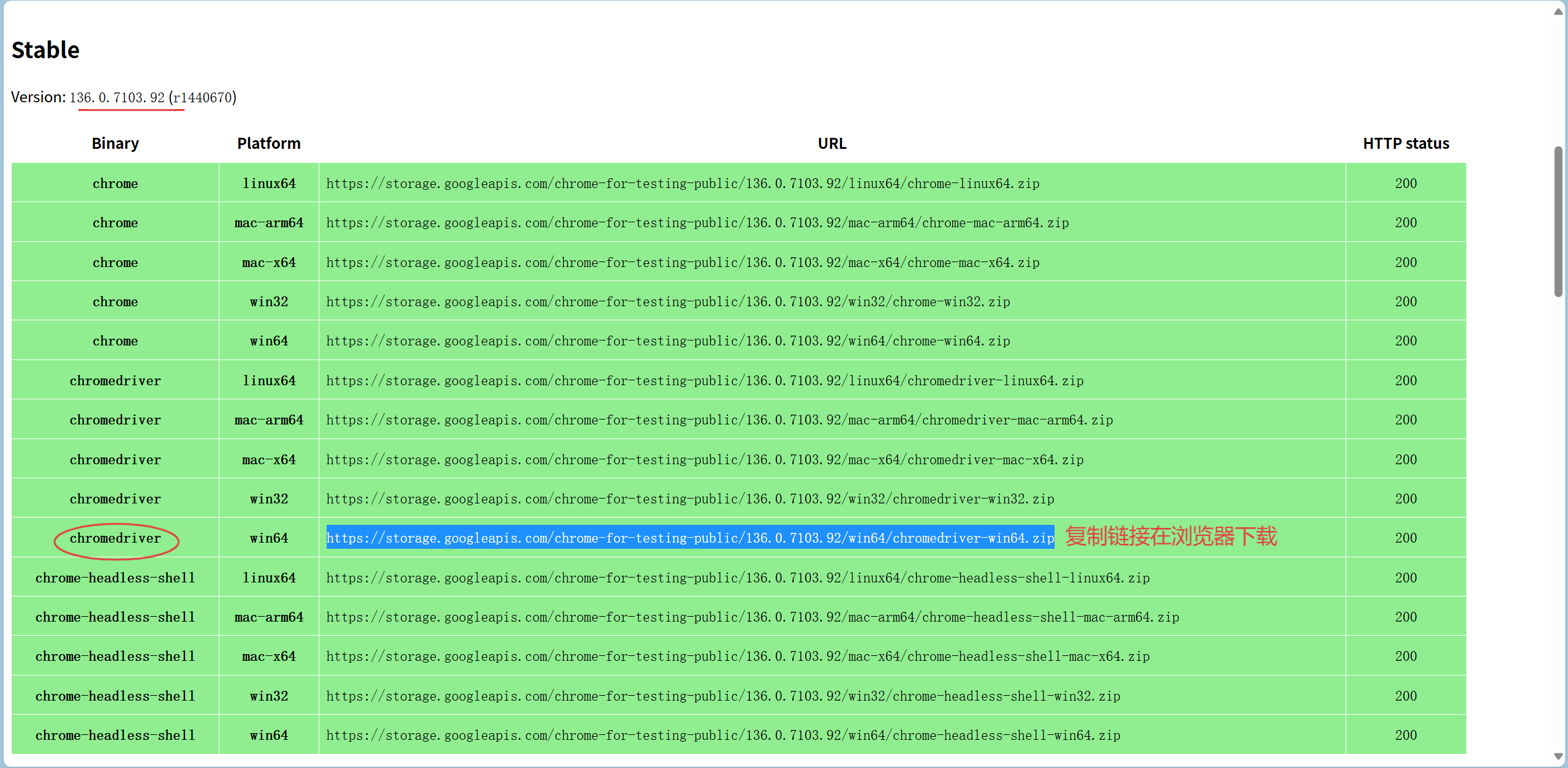Screen dimensions: 1568x768
Task: Click the Platform column header
Action: tap(268, 143)
